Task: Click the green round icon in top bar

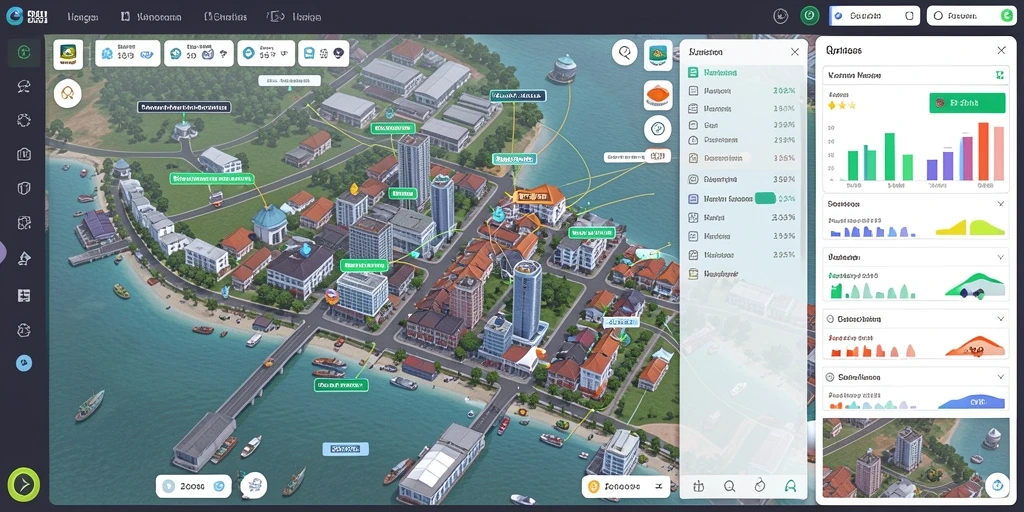Action: (810, 16)
